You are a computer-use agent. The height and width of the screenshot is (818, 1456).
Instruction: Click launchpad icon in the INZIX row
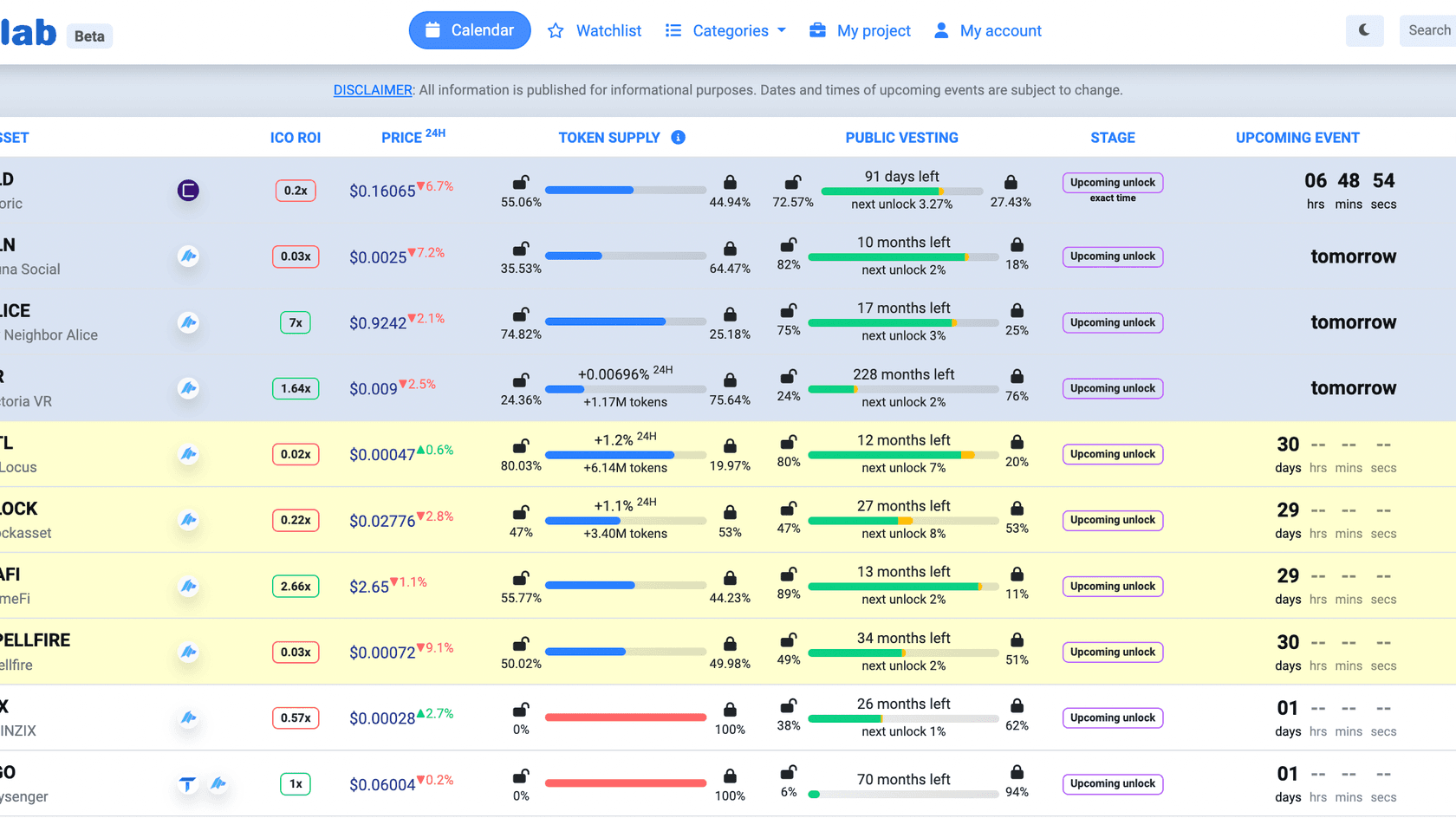188,718
